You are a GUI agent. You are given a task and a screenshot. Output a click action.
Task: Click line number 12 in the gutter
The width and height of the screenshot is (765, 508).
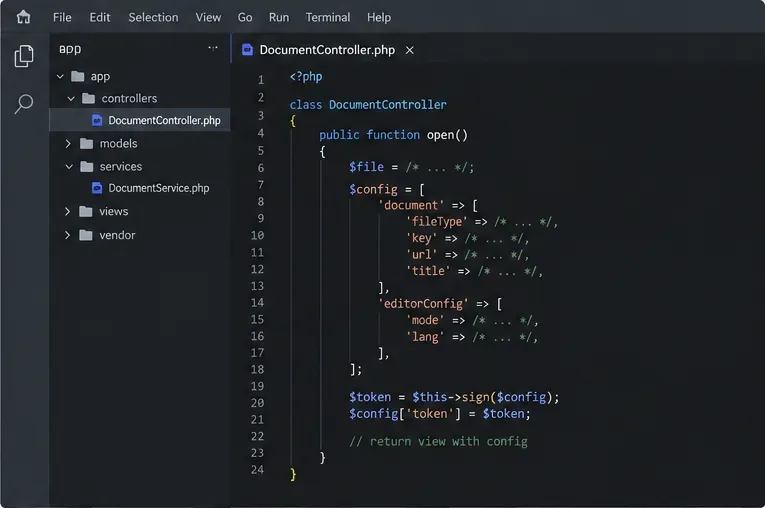click(257, 269)
